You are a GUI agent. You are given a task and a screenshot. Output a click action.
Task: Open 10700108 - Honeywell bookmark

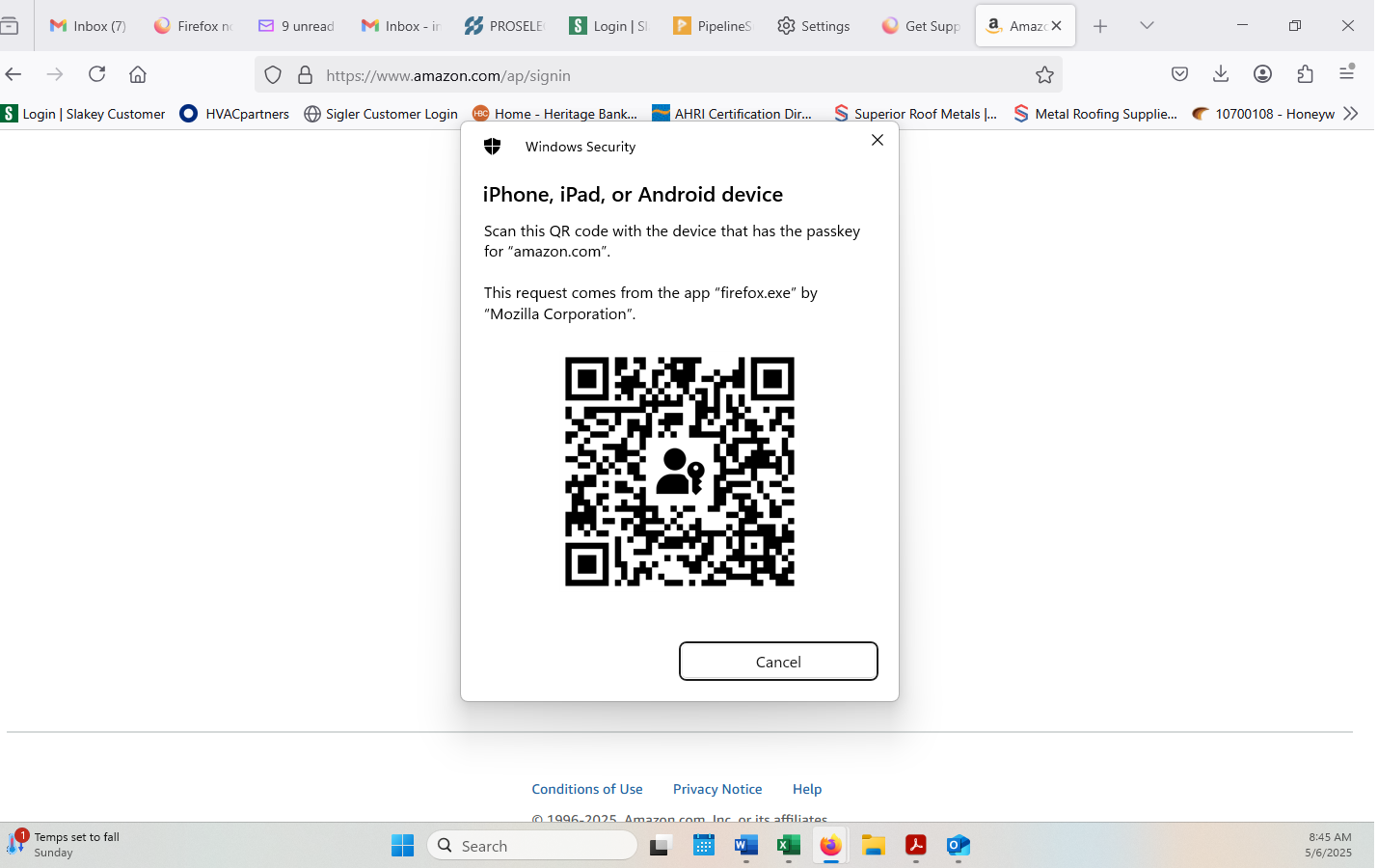(x=1264, y=114)
